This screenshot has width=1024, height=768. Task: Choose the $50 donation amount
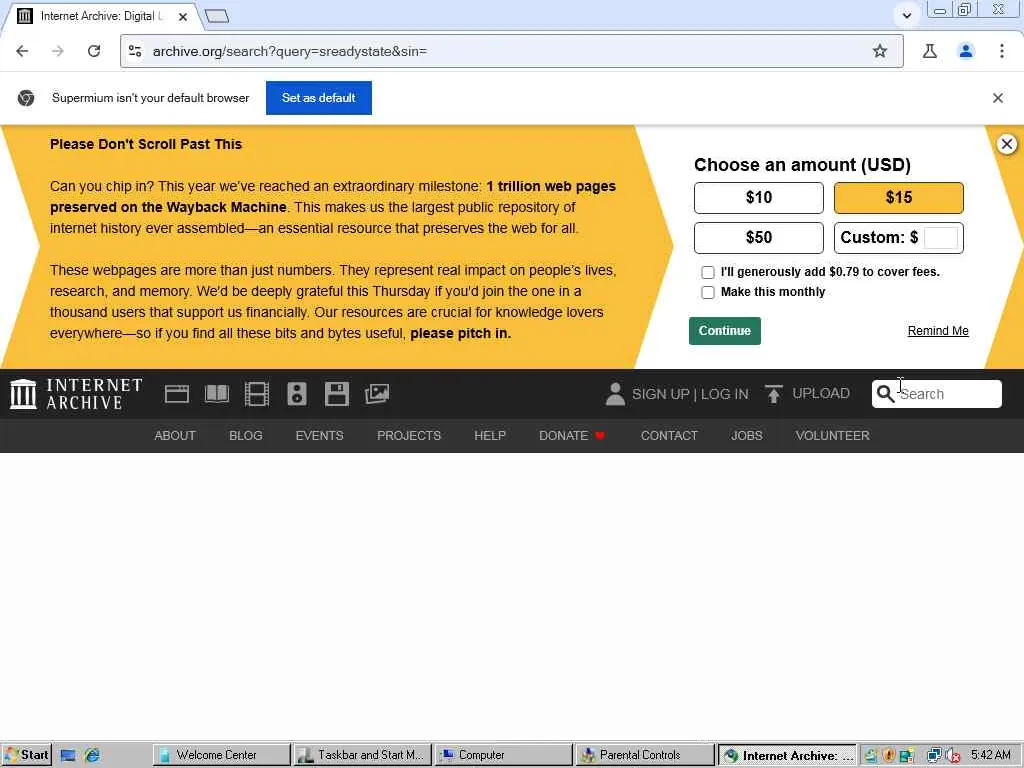758,238
